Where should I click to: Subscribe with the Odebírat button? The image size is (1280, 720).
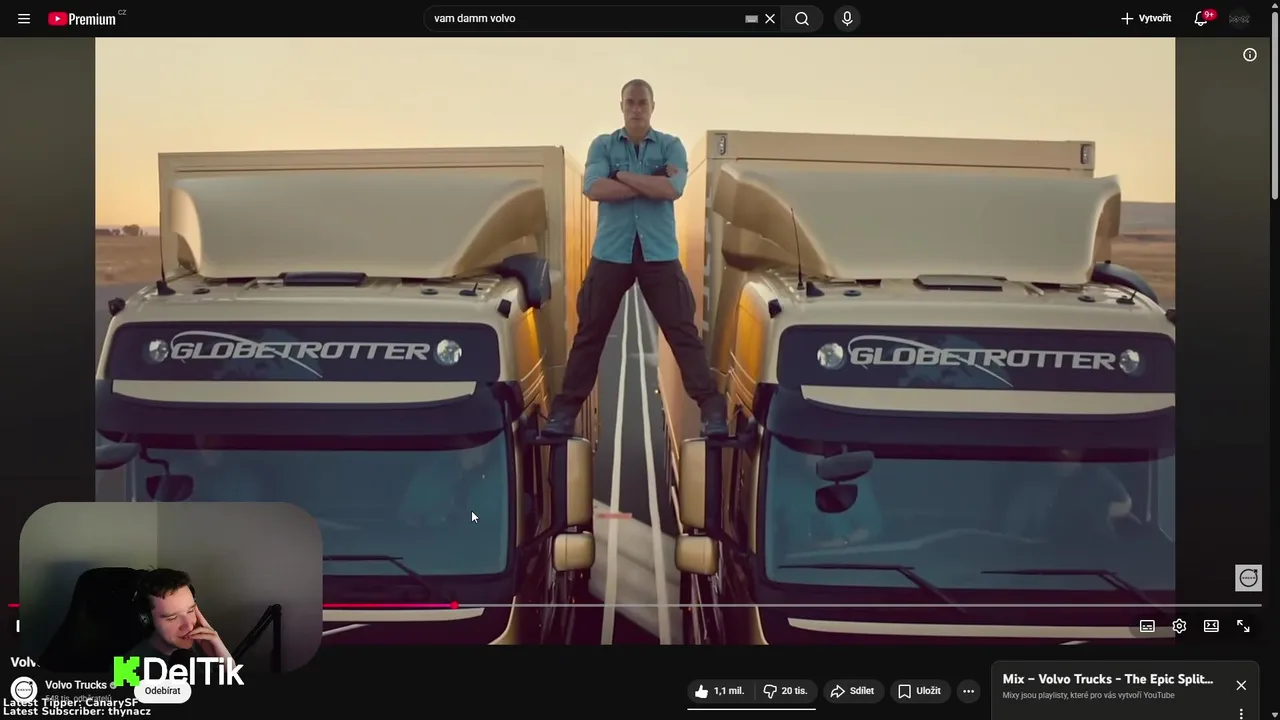tap(163, 691)
